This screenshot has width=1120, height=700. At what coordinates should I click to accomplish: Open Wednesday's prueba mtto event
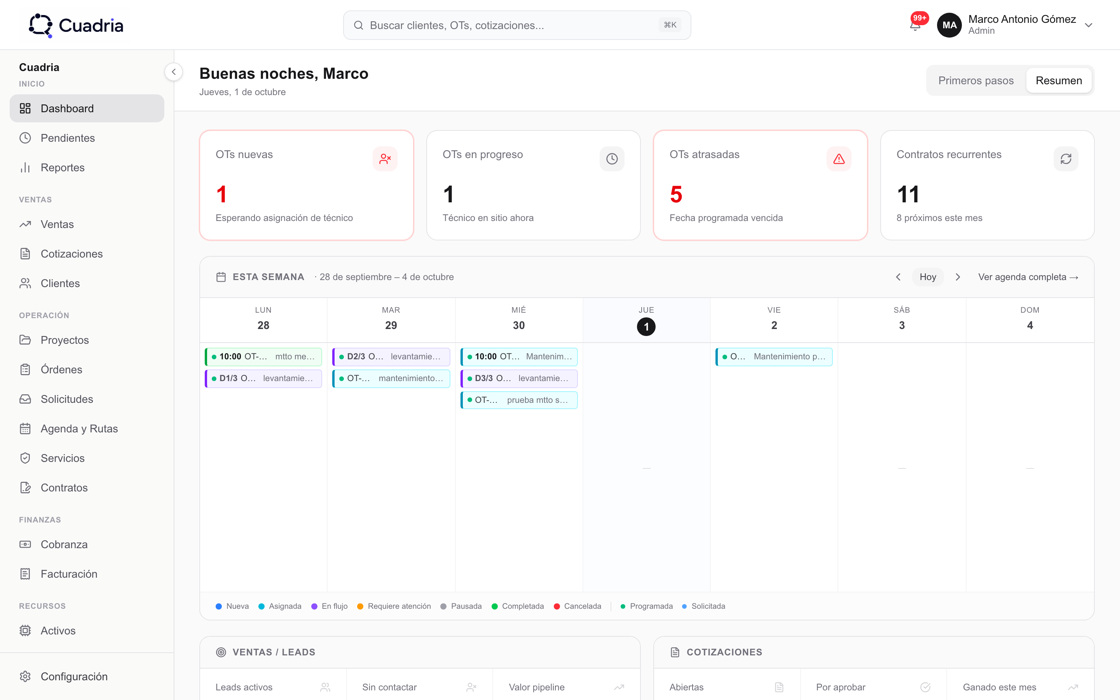(x=519, y=400)
